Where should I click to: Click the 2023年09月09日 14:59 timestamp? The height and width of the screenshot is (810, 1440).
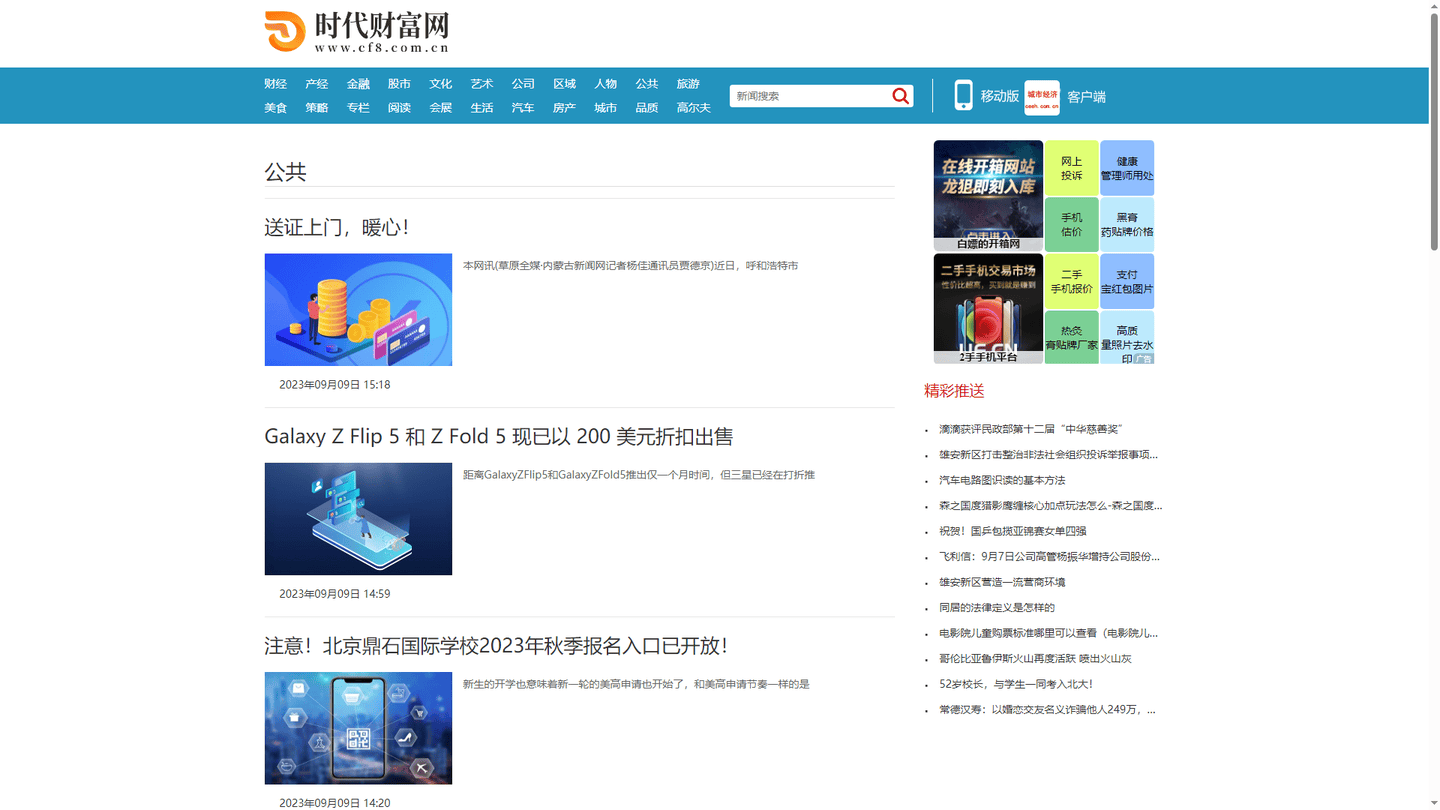pos(334,594)
